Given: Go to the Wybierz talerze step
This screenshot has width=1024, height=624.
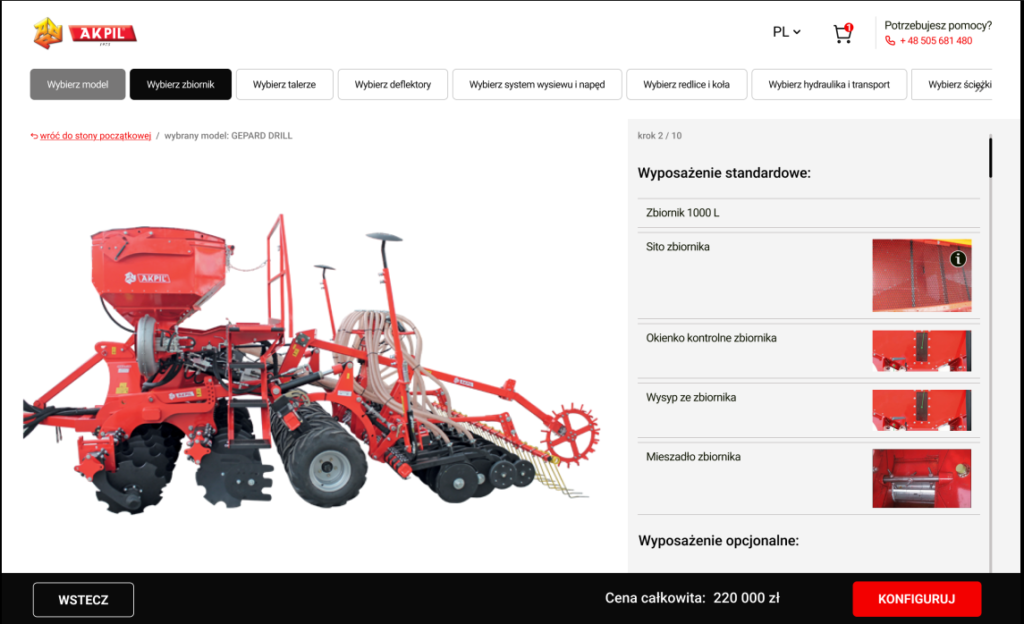Looking at the screenshot, I should [284, 85].
